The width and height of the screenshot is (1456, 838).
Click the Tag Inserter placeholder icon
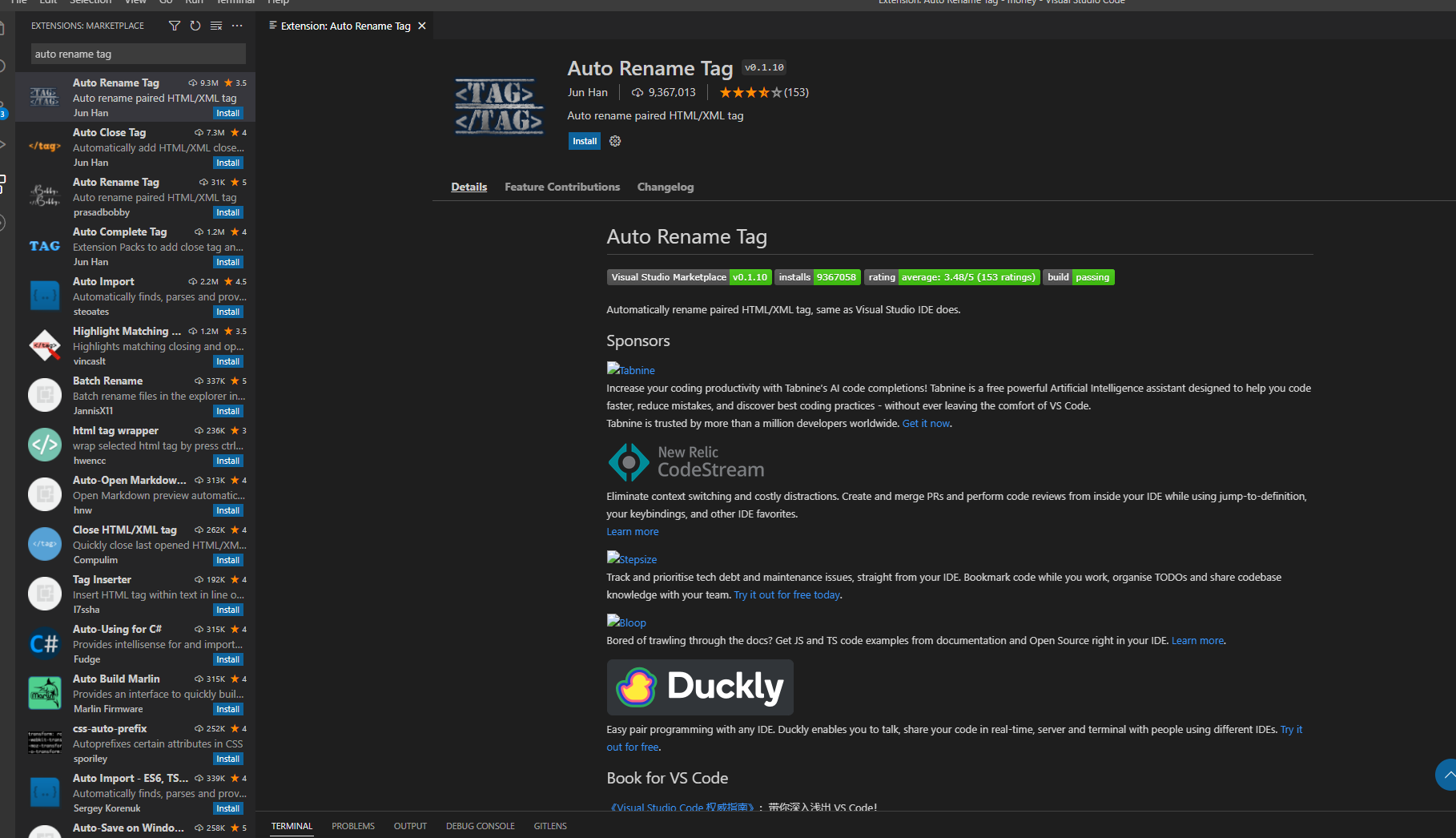[45, 594]
